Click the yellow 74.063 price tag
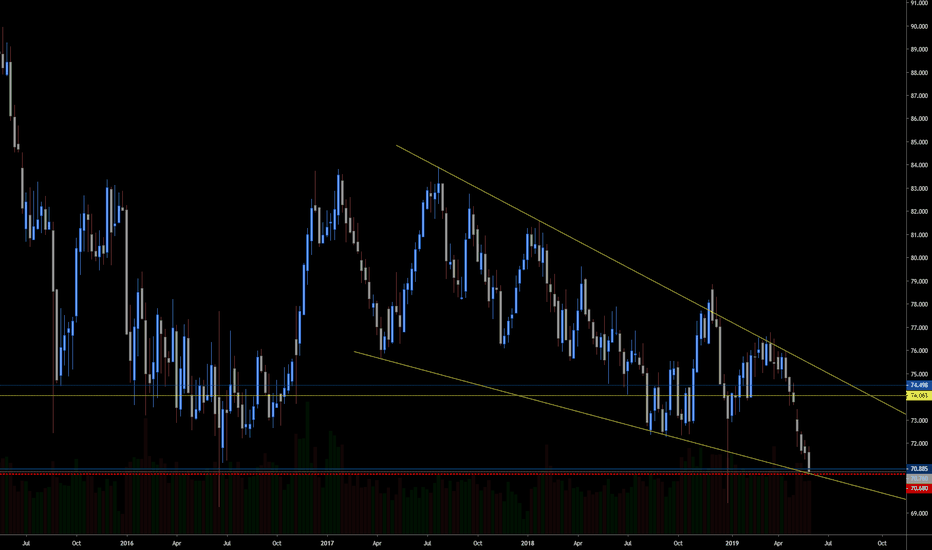The image size is (932, 550). [x=919, y=395]
